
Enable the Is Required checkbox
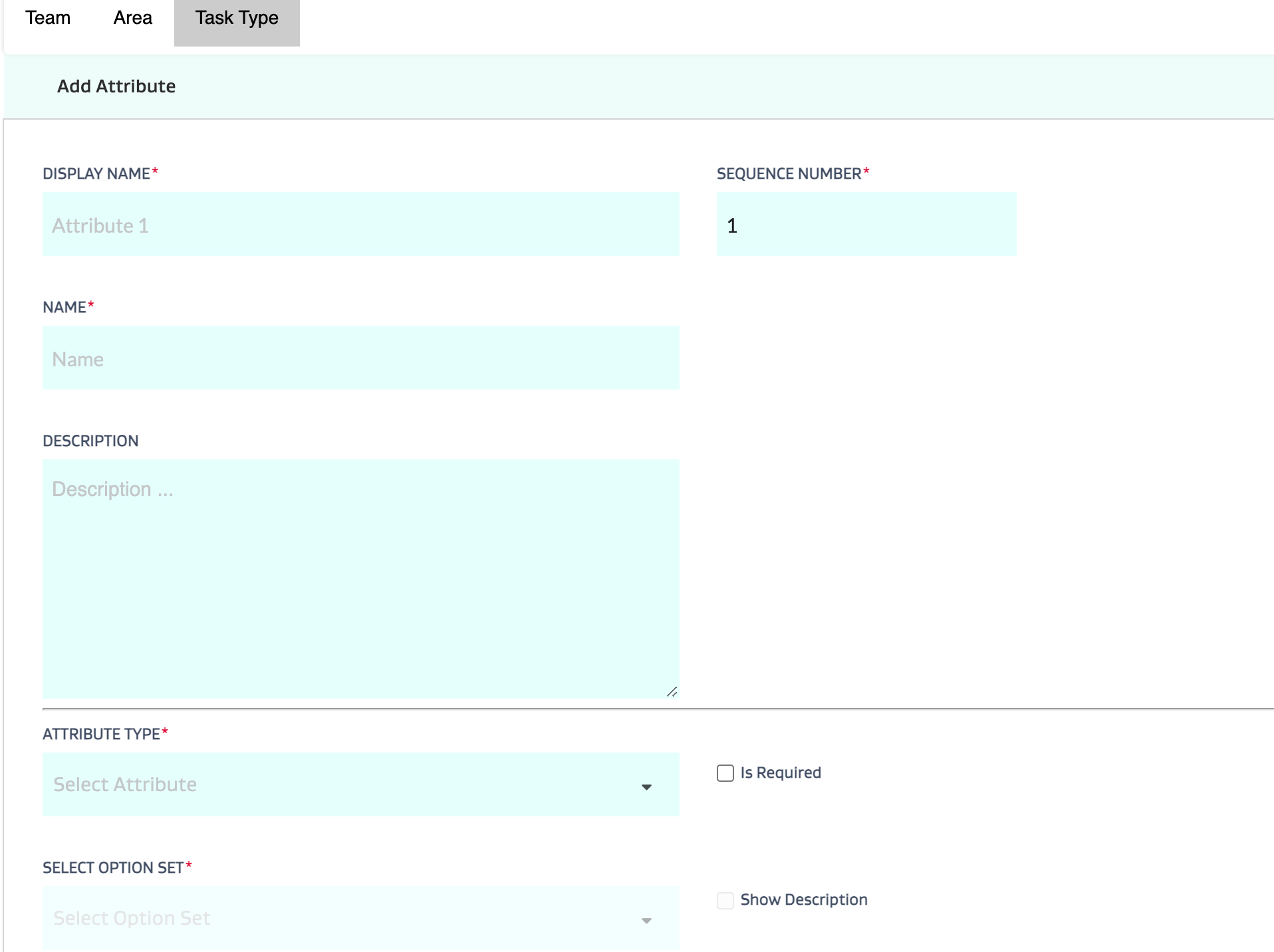pos(725,773)
